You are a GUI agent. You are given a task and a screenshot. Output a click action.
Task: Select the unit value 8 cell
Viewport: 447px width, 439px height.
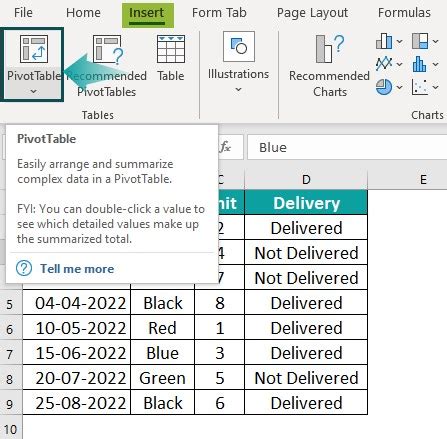(x=220, y=303)
